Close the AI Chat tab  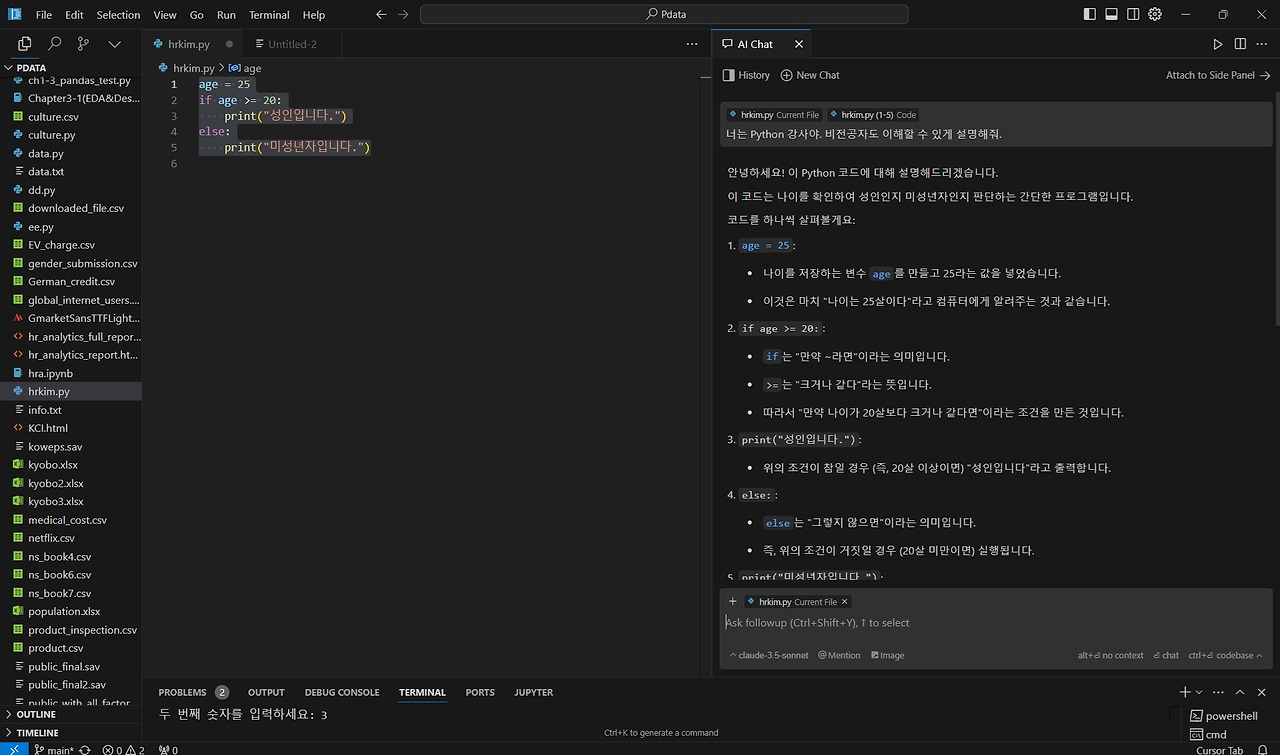(x=799, y=44)
